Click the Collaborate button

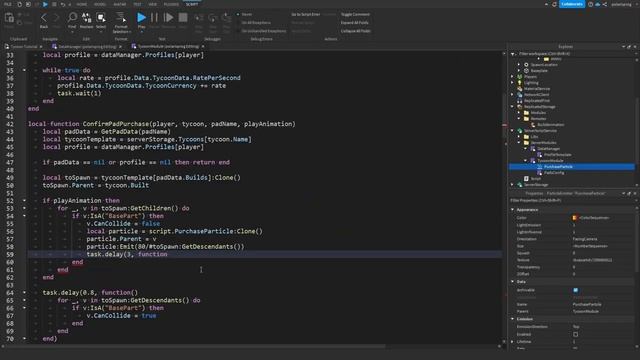571,4
